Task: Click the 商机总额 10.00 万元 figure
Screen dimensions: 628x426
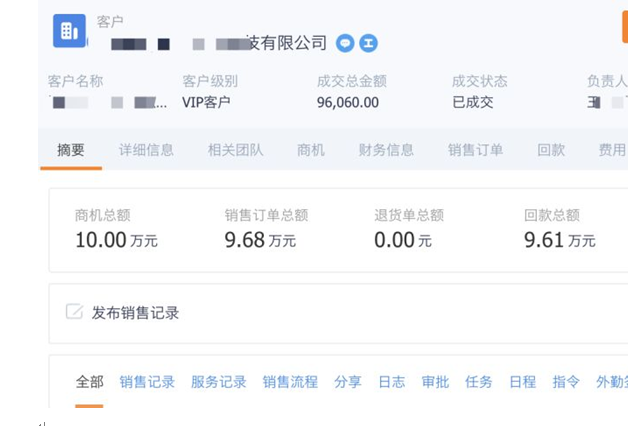Action: [x=116, y=240]
